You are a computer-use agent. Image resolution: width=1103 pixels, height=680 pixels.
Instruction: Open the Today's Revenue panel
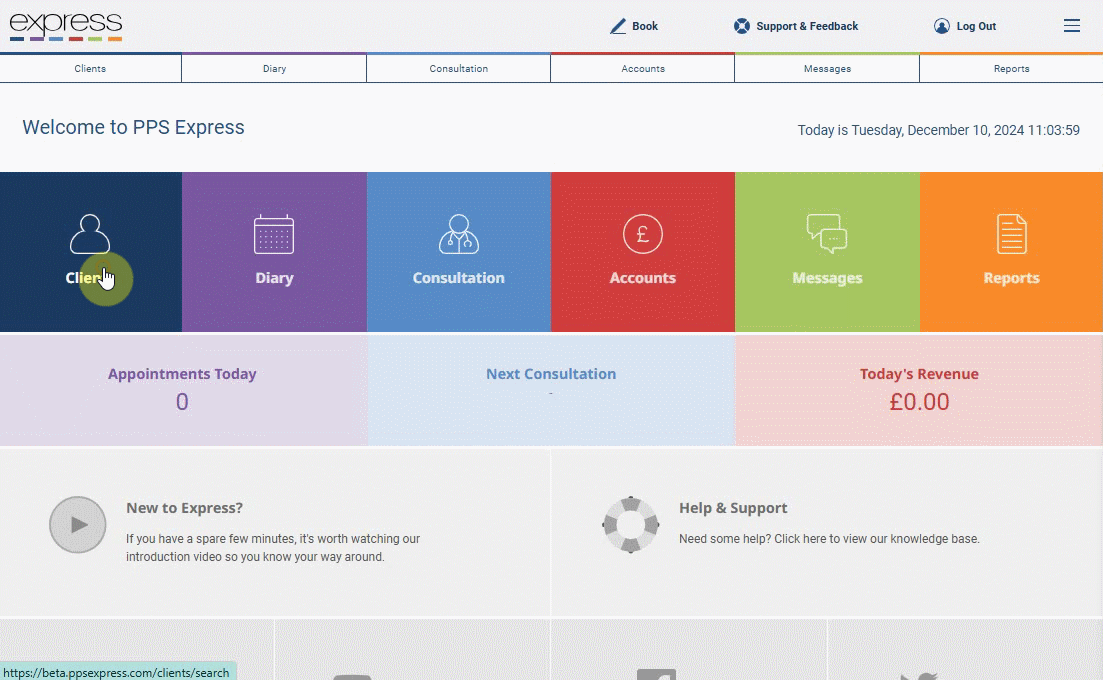pyautogui.click(x=919, y=390)
